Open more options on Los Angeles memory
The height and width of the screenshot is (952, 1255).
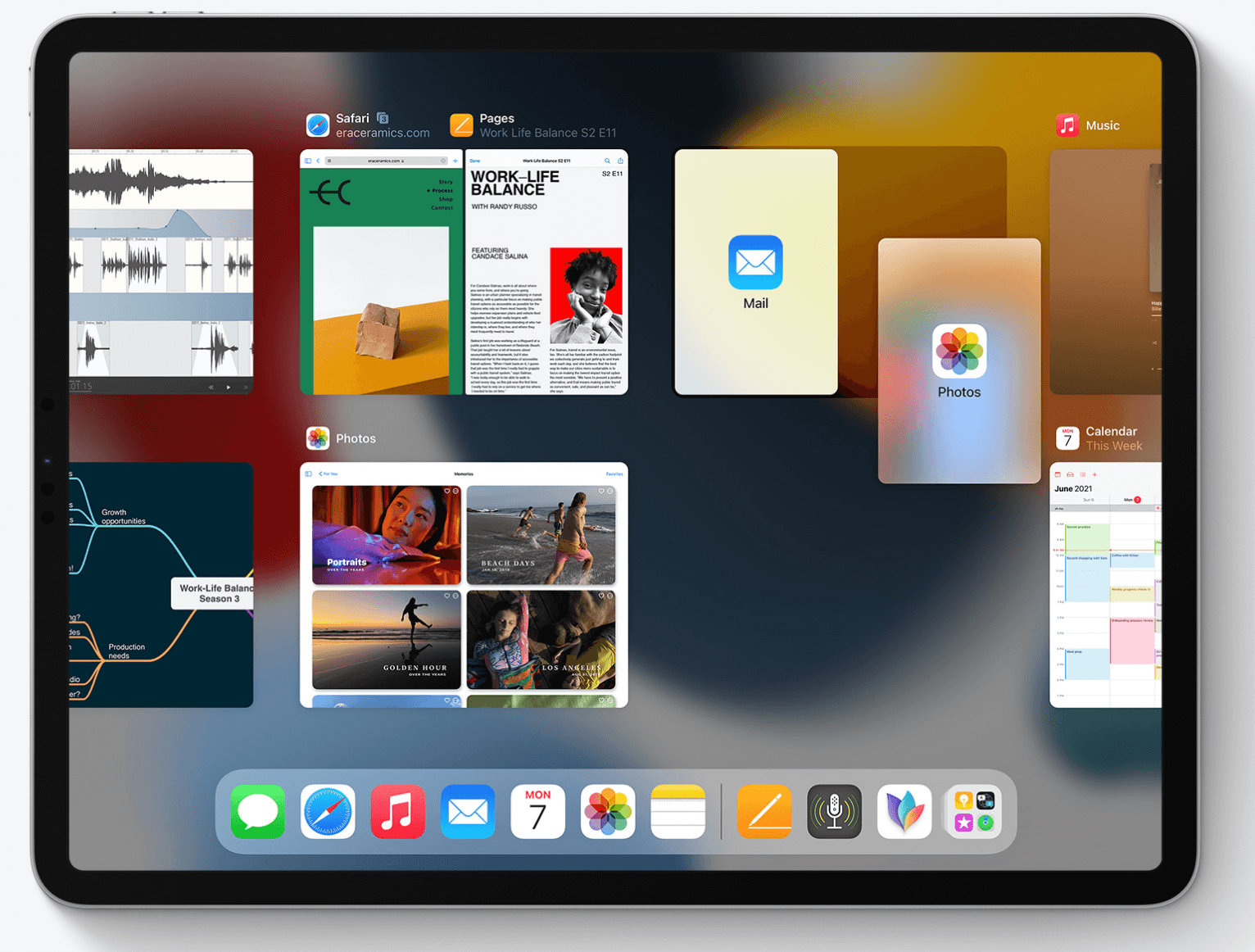[610, 596]
